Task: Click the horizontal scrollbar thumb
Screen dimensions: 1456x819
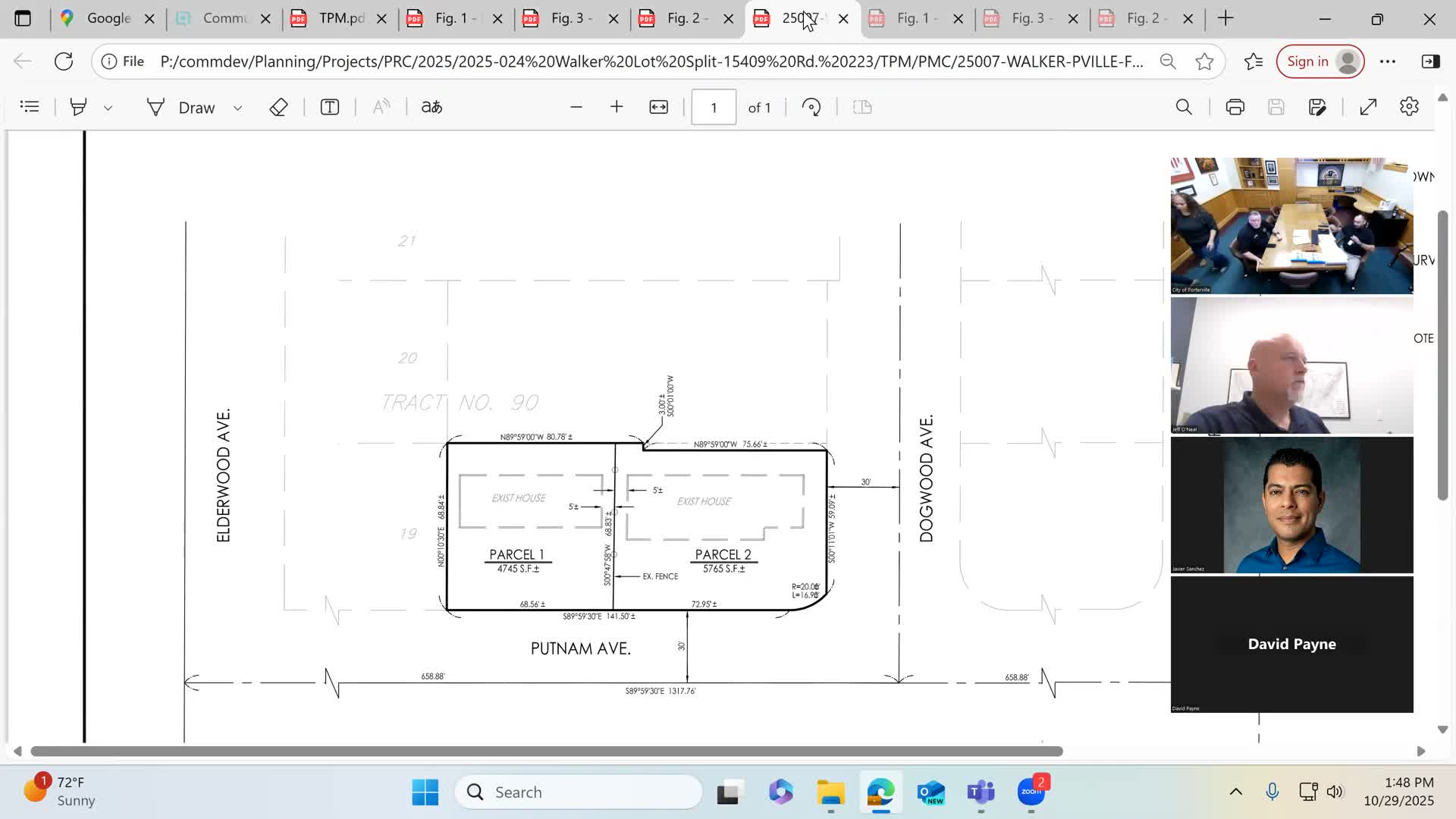Action: coord(546,751)
